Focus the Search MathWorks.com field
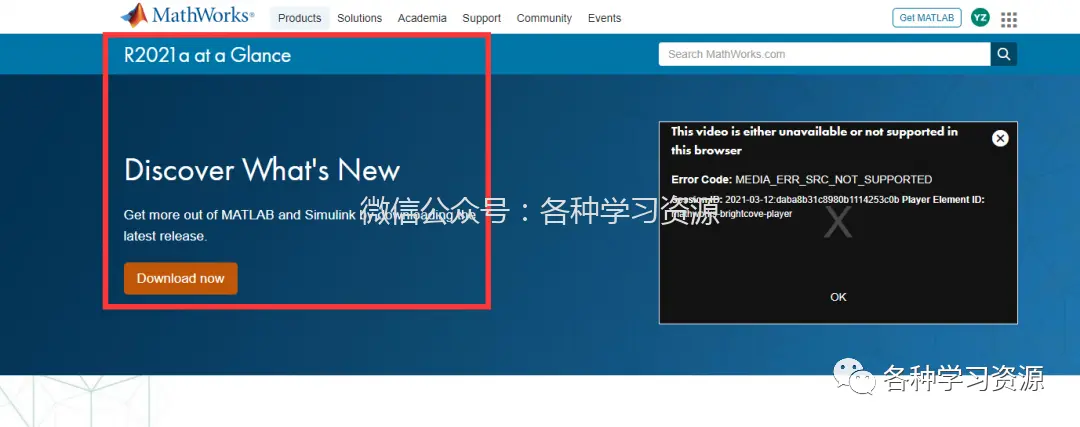The width and height of the screenshot is (1080, 427). point(824,54)
